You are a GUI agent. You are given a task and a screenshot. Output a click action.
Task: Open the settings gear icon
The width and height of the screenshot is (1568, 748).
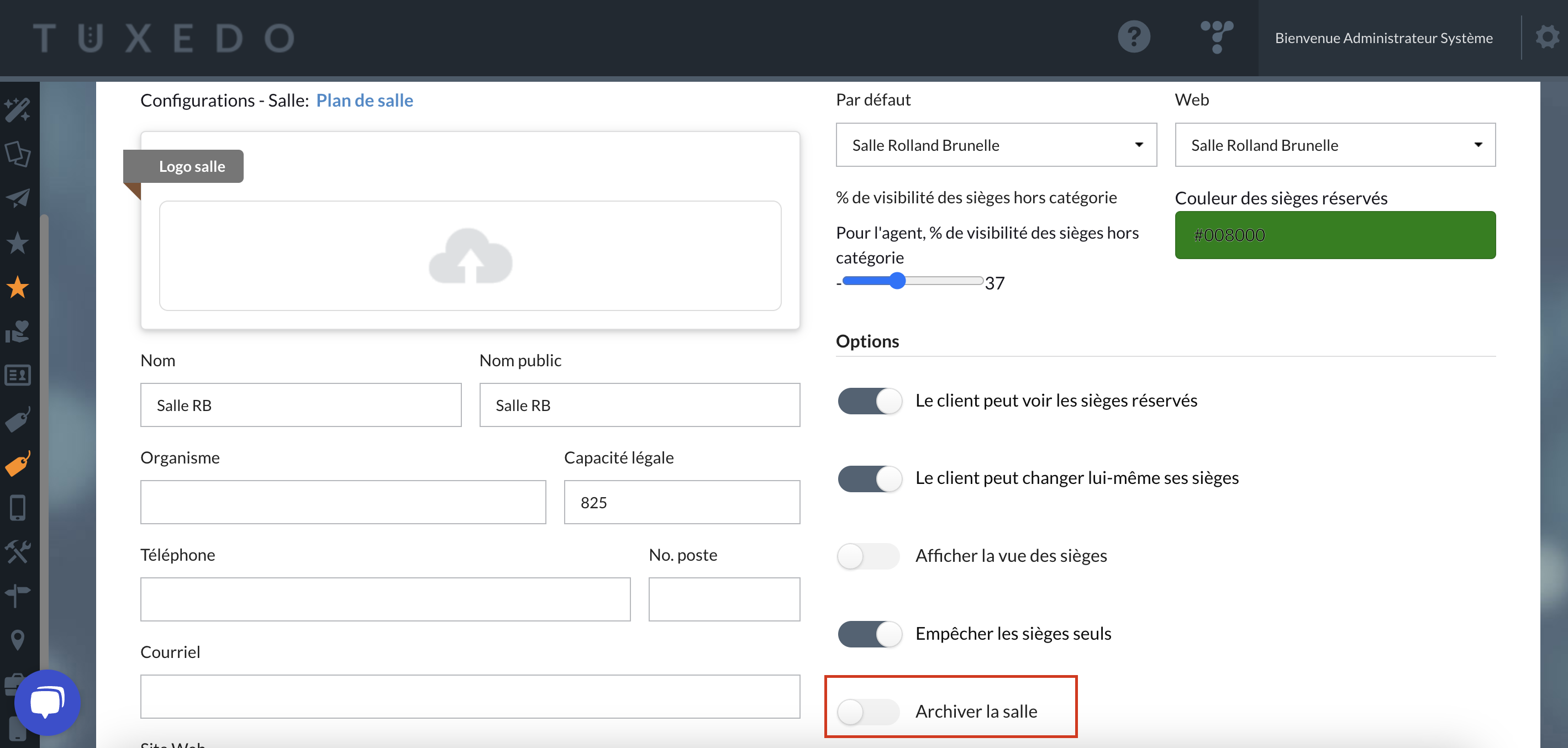click(1546, 37)
